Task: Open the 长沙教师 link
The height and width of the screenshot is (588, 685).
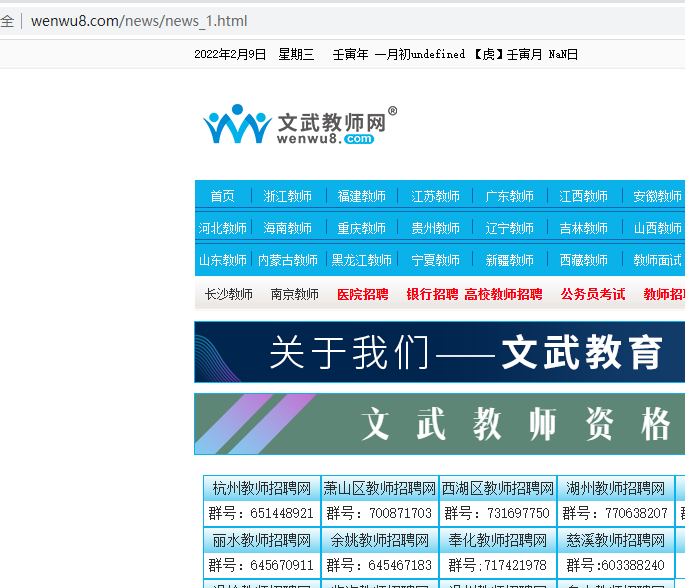Action: tap(229, 294)
